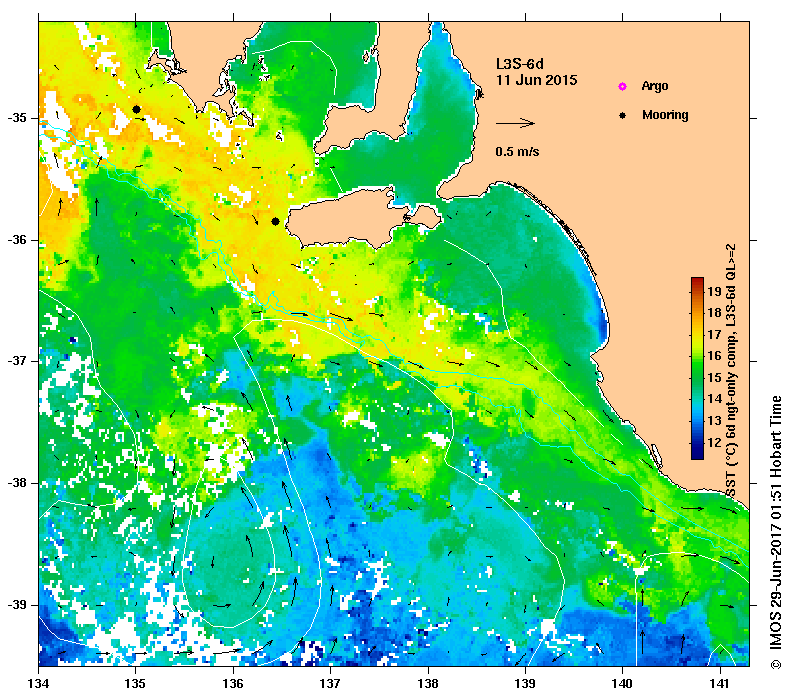The height and width of the screenshot is (700, 791).
Task: Click the color bar value '17'
Action: [x=714, y=334]
